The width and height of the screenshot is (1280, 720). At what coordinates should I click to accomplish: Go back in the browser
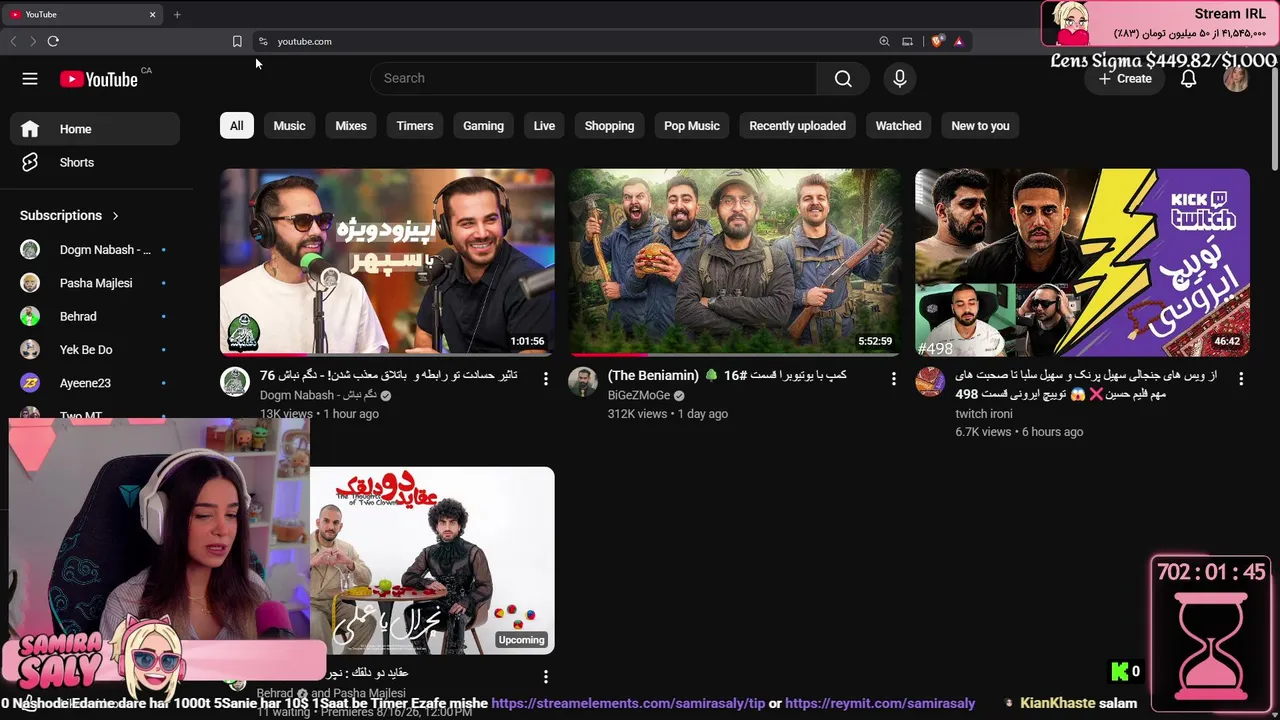pos(13,41)
